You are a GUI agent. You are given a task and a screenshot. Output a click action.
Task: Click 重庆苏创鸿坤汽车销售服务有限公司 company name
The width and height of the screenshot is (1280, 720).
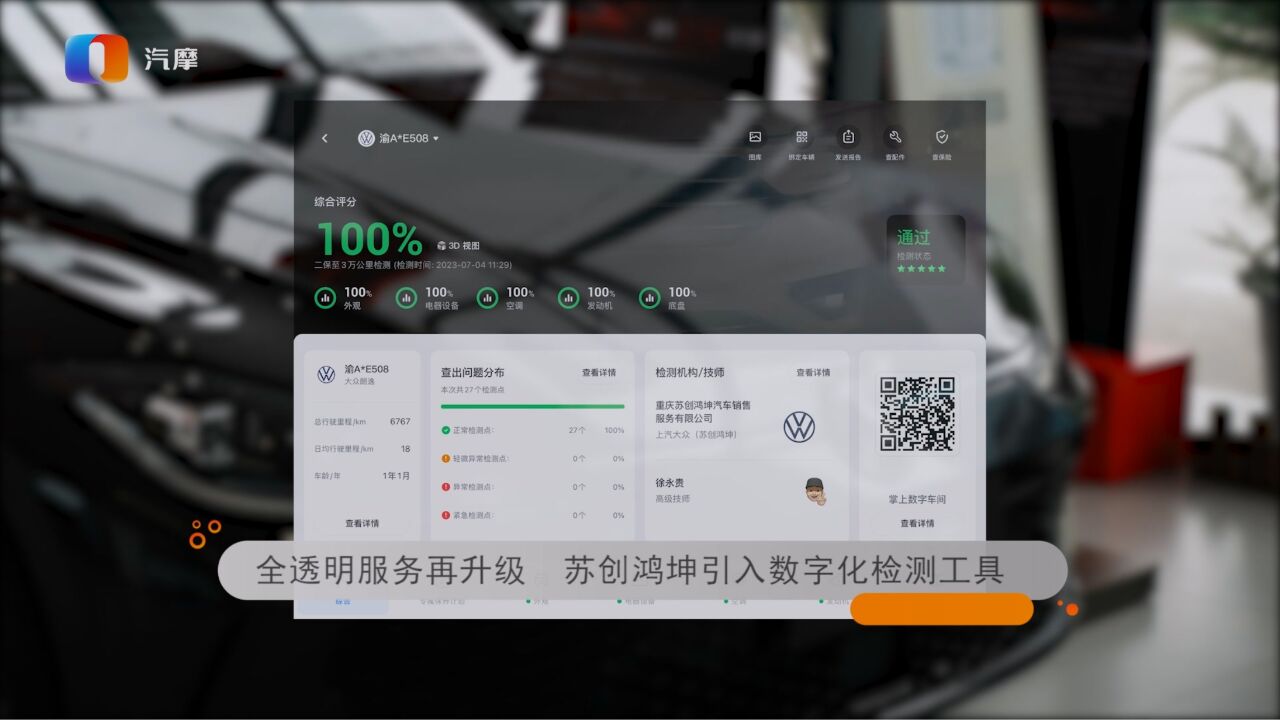[703, 412]
